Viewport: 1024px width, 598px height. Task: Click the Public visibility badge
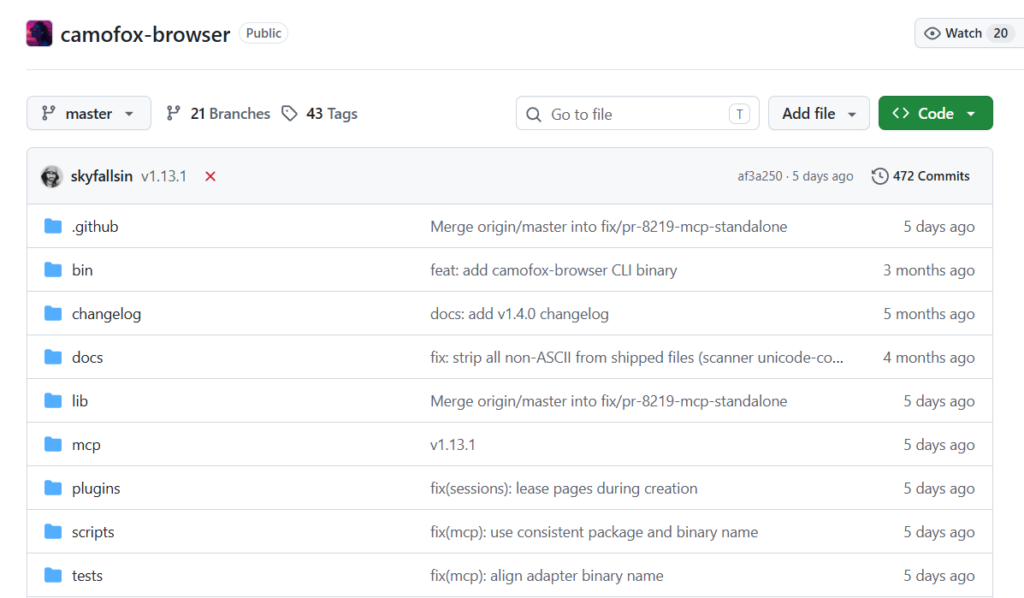263,33
